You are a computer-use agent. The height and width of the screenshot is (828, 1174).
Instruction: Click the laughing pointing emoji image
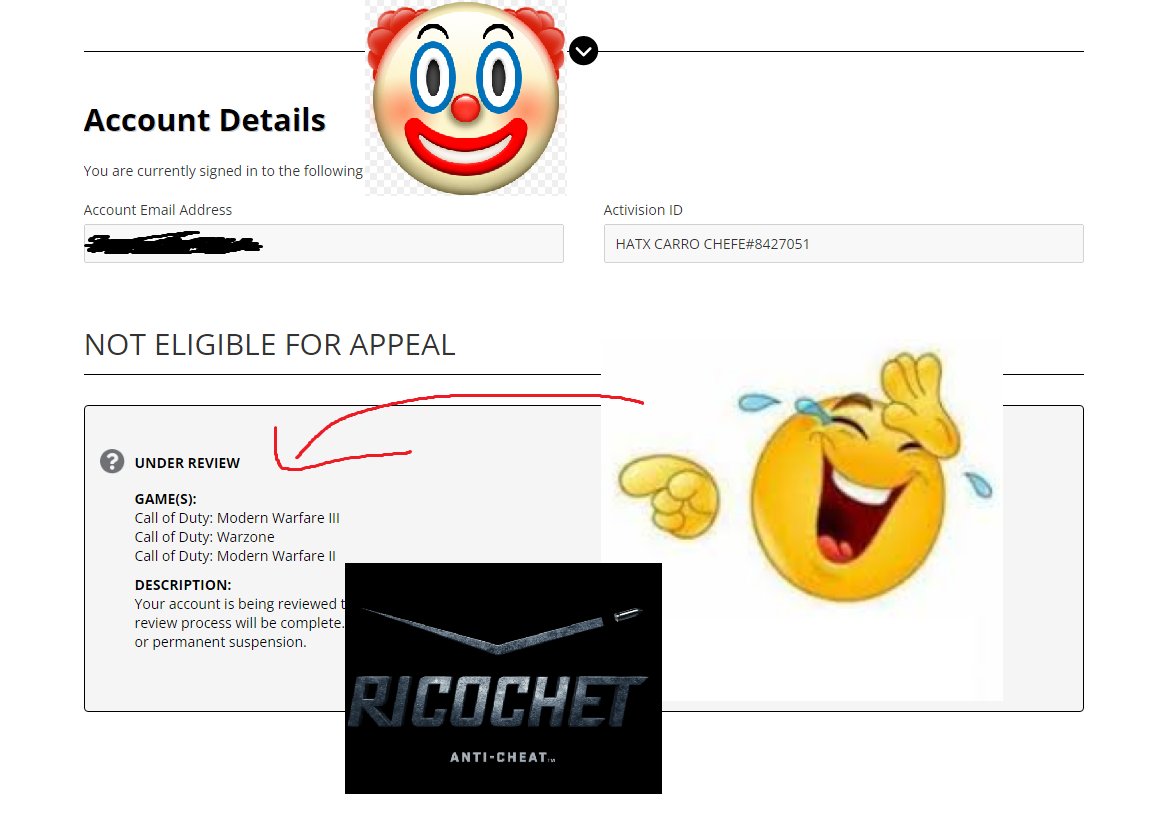tap(802, 520)
